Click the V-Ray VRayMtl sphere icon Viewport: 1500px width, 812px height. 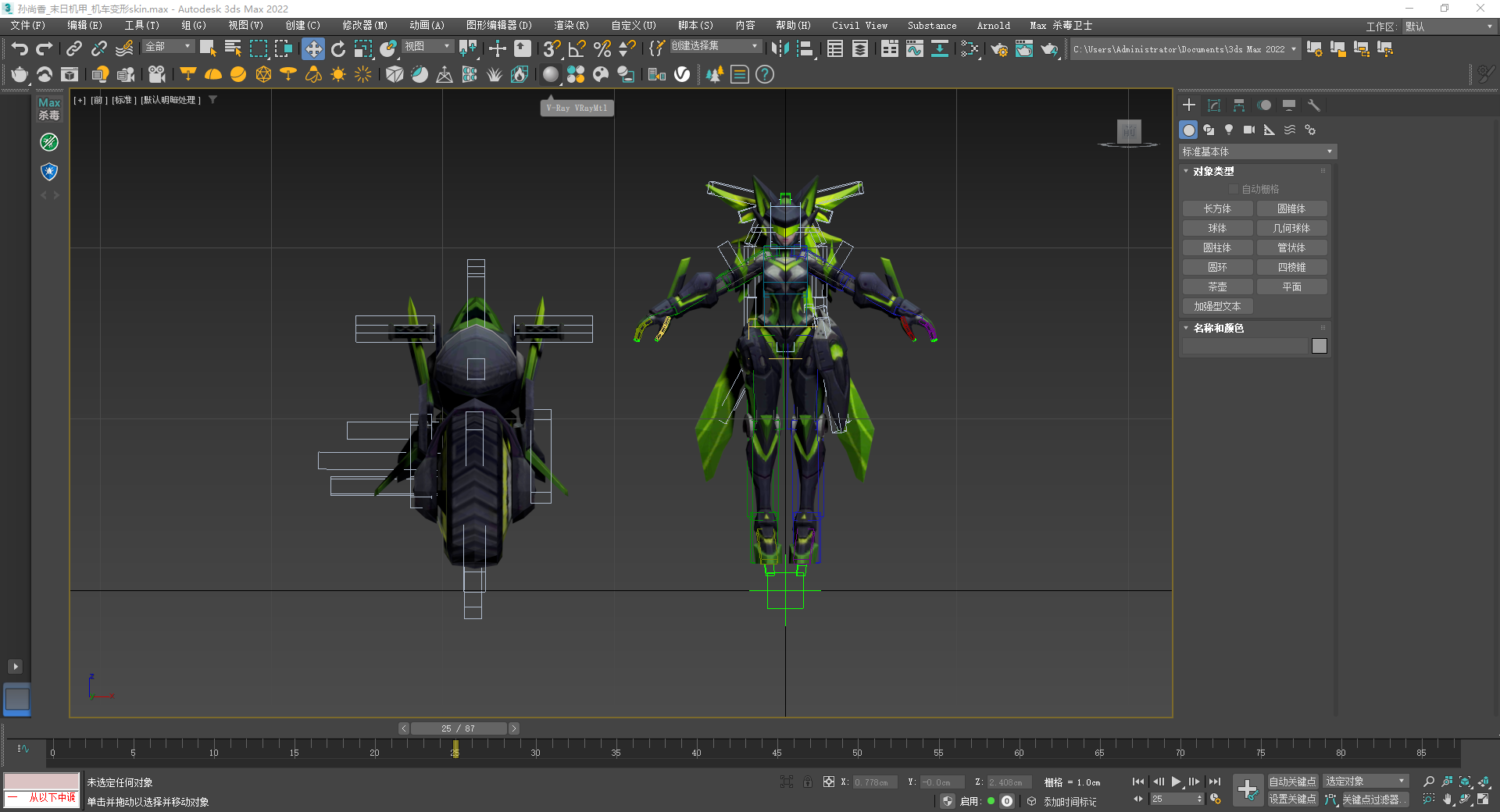551,74
